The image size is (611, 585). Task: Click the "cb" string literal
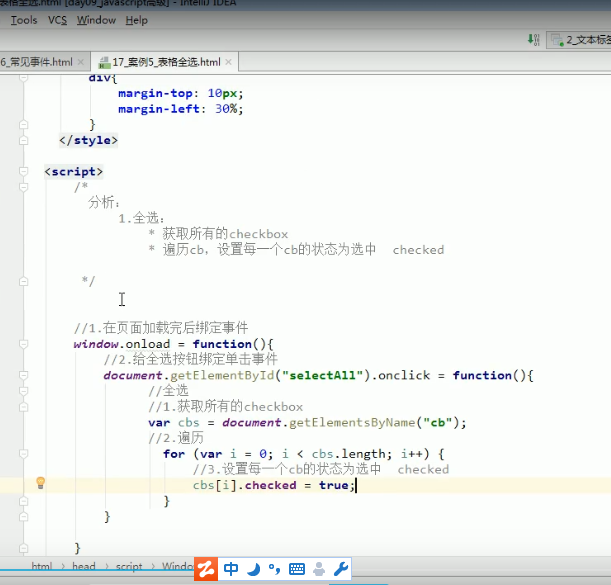[438, 422]
